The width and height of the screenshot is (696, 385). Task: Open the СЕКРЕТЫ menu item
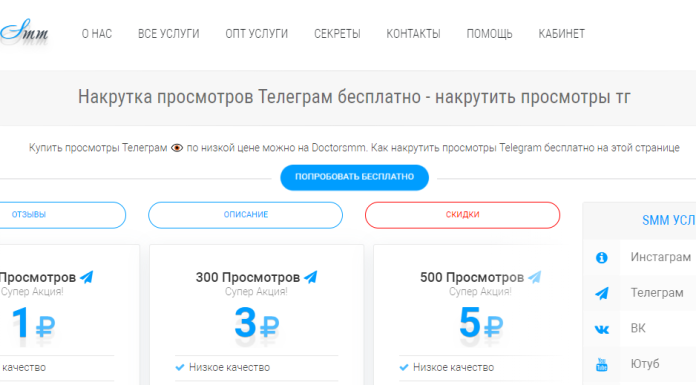coord(337,34)
